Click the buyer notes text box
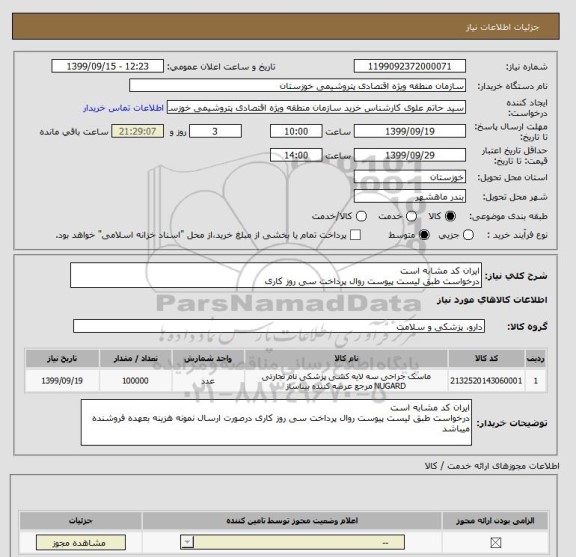 click(276, 423)
